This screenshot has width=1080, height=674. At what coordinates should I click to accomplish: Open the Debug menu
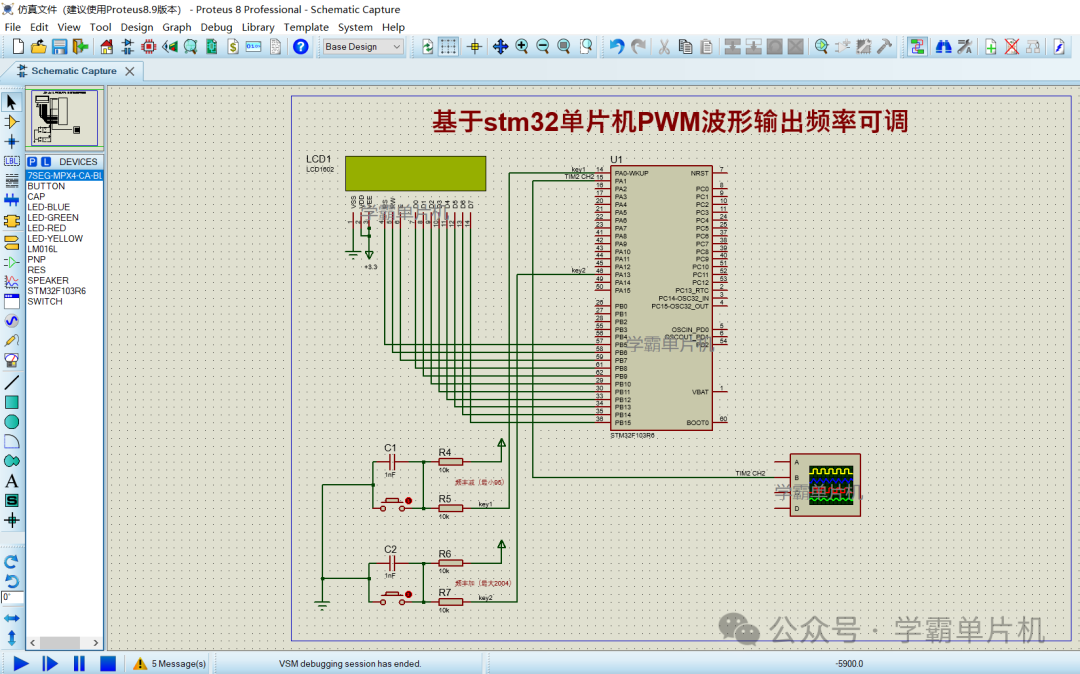216,27
